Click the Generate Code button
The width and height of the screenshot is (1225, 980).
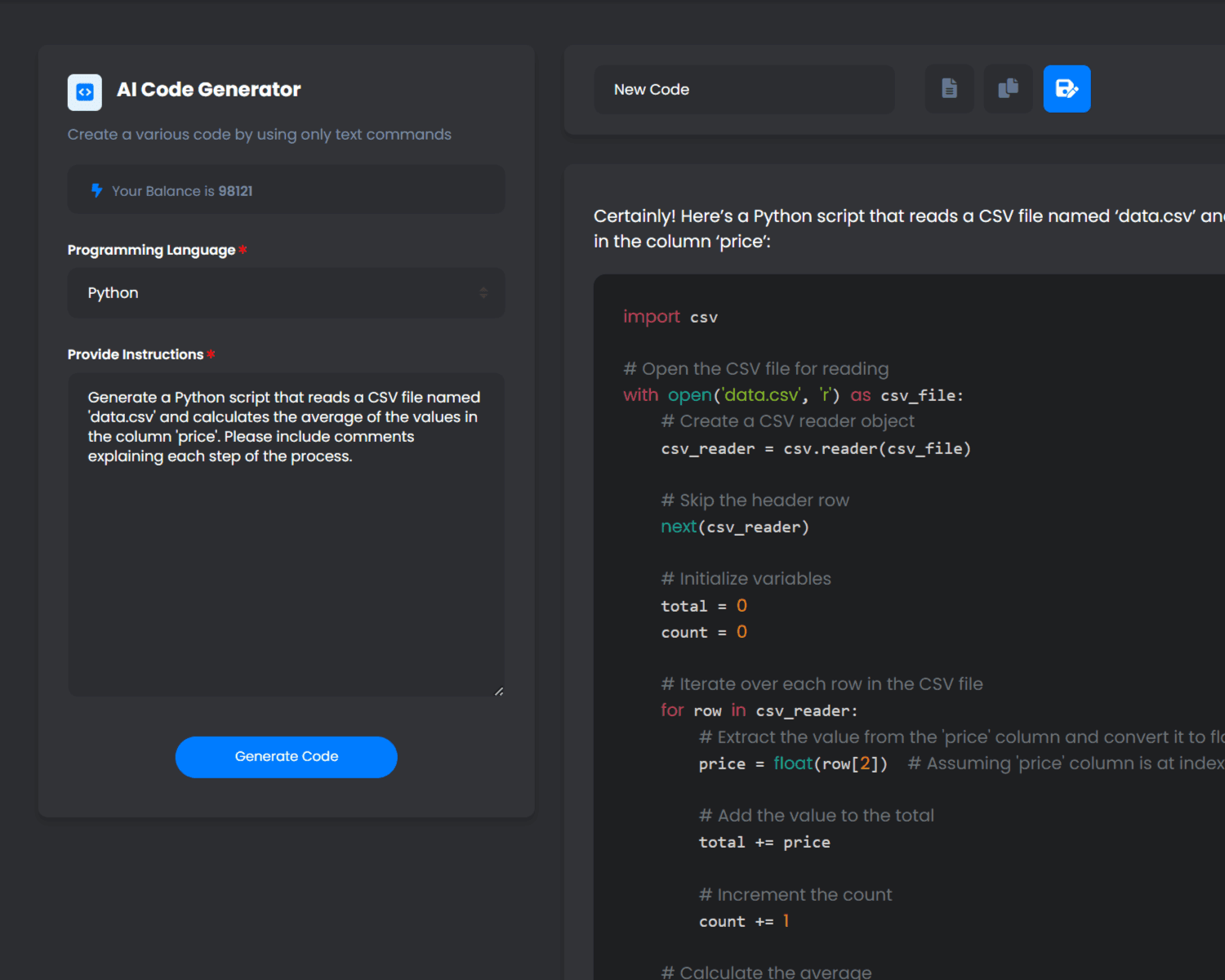[x=286, y=757]
